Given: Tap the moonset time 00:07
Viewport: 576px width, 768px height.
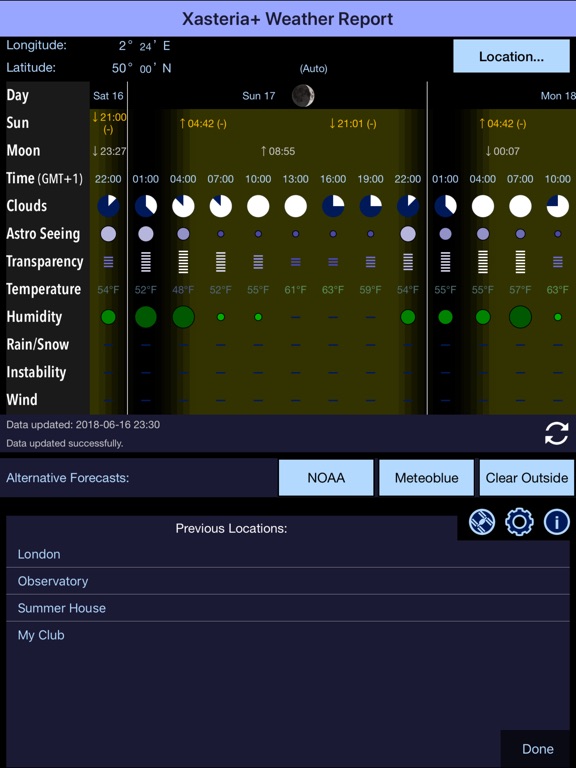Looking at the screenshot, I should pos(503,151).
